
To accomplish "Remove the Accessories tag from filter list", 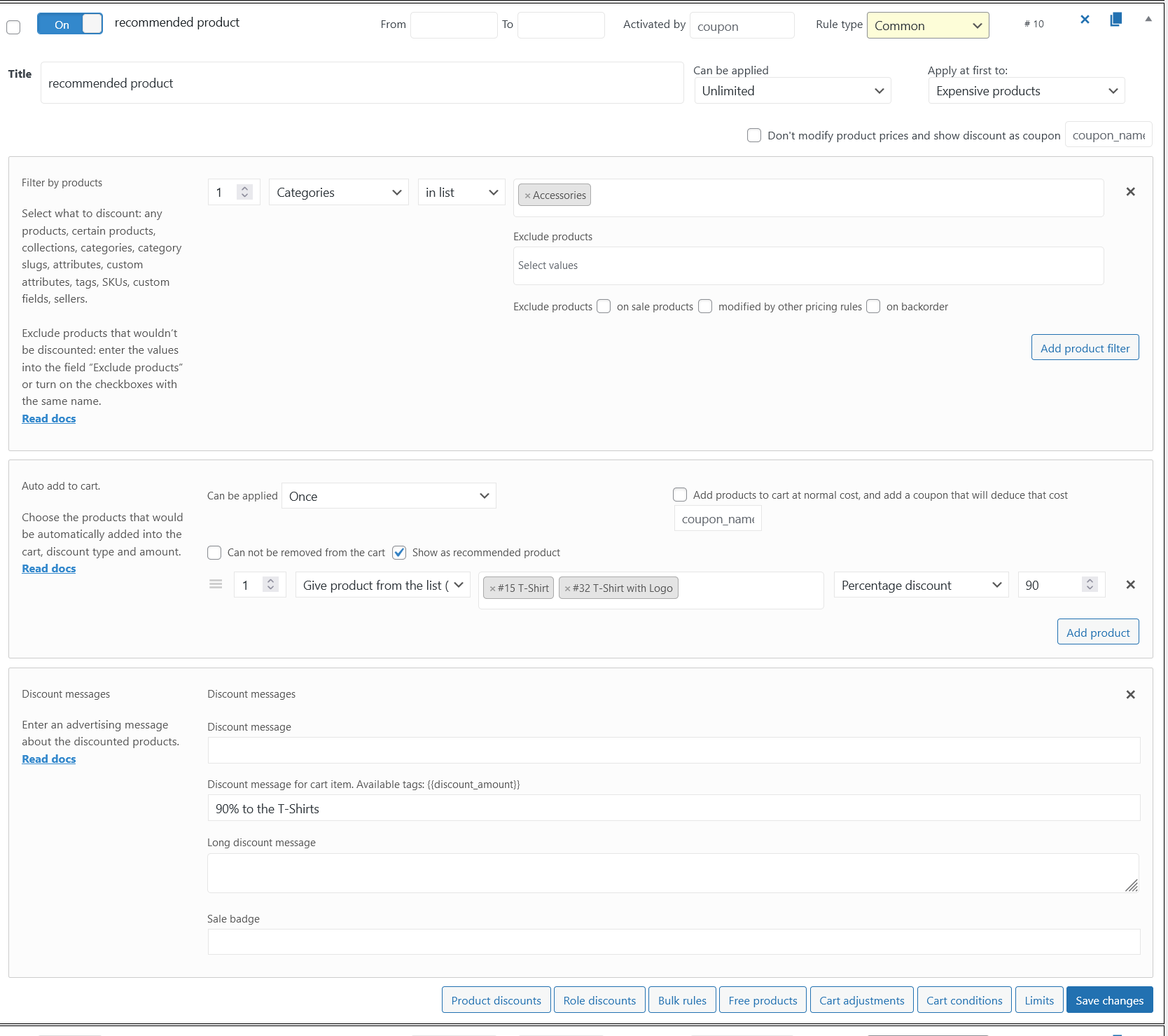I will tap(527, 195).
